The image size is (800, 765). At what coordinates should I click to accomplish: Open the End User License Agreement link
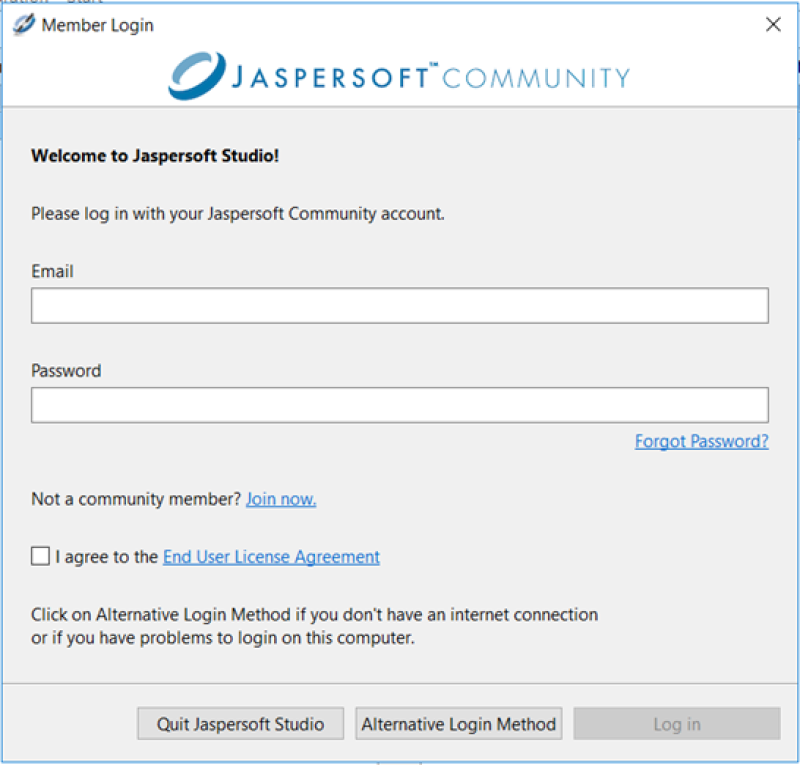[271, 557]
